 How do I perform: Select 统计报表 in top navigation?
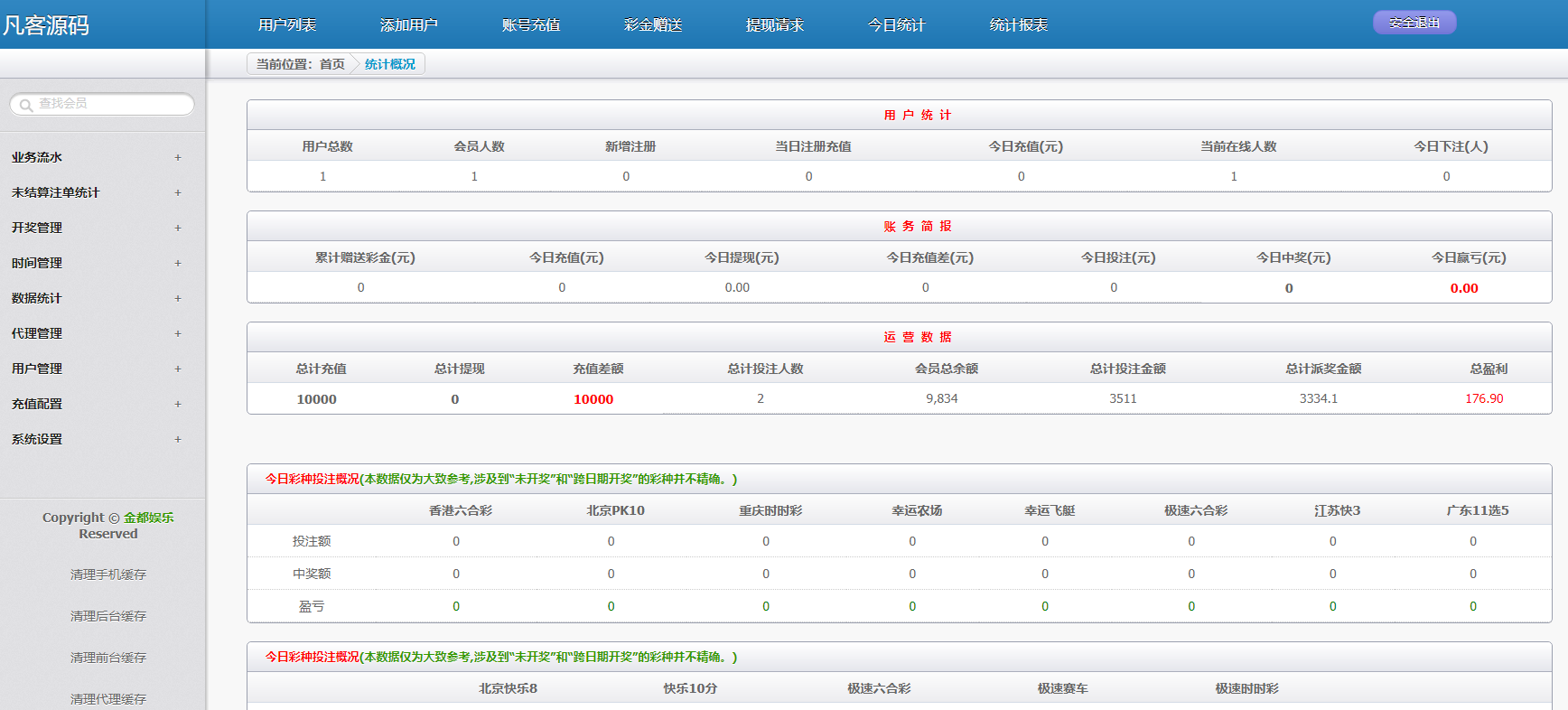click(x=1018, y=25)
